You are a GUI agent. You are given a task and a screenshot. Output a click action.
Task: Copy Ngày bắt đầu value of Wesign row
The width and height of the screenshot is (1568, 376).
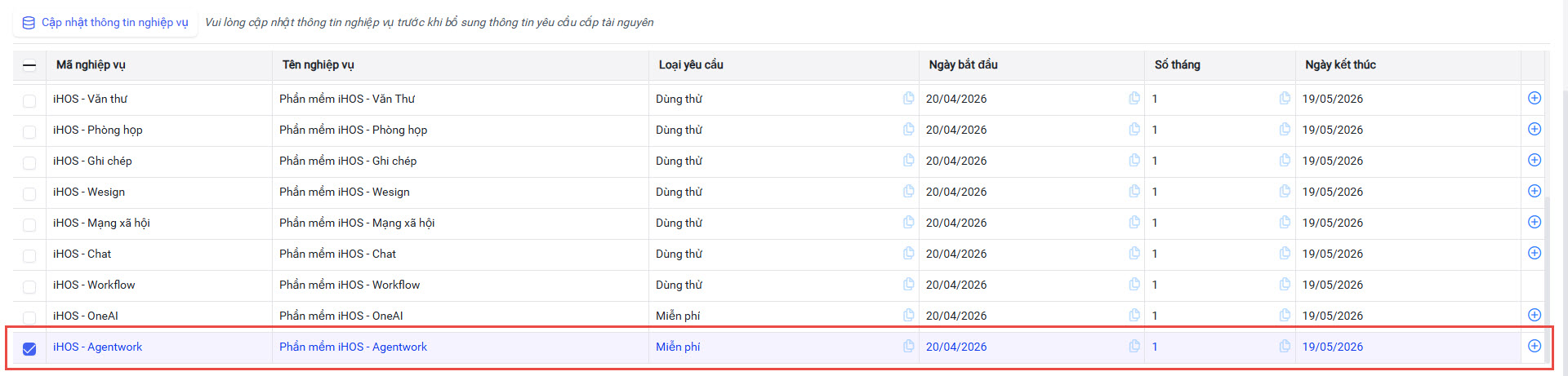(1134, 191)
